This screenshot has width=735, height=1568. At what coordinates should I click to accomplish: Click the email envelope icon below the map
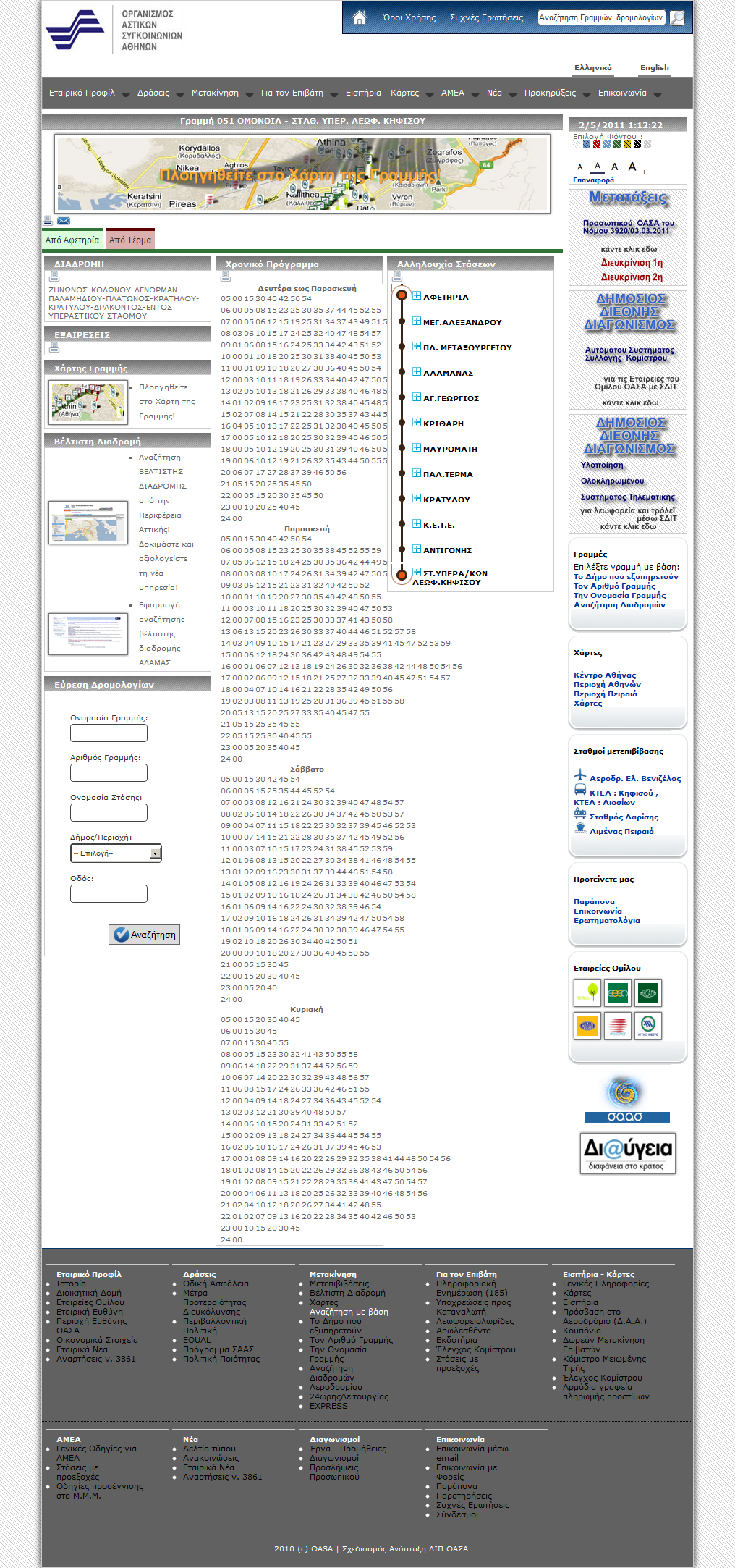64,221
